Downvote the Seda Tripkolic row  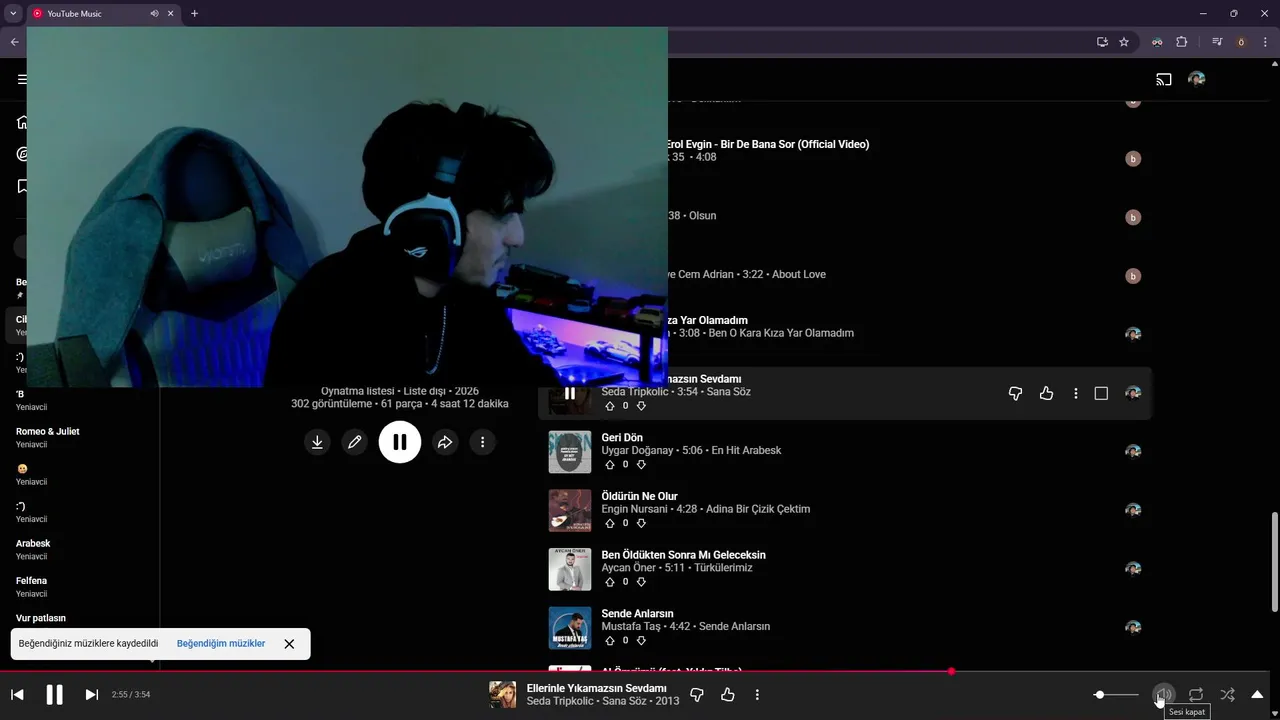coord(641,406)
